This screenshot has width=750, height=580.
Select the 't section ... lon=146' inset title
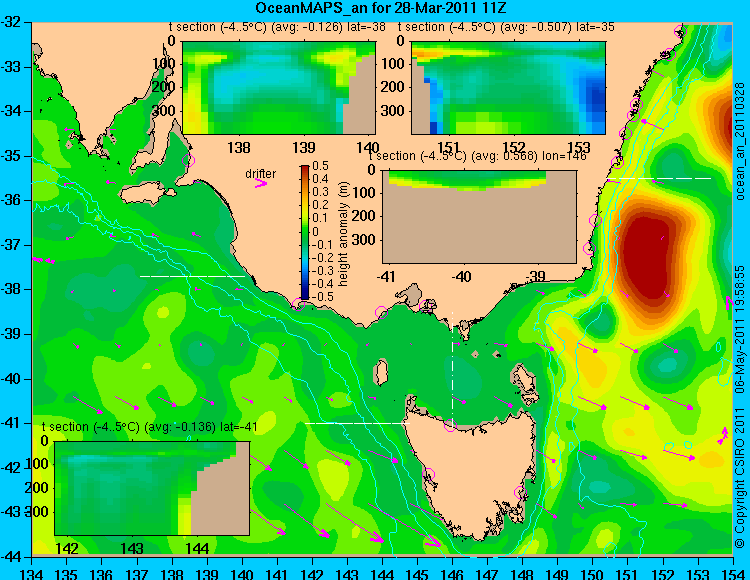[478, 156]
